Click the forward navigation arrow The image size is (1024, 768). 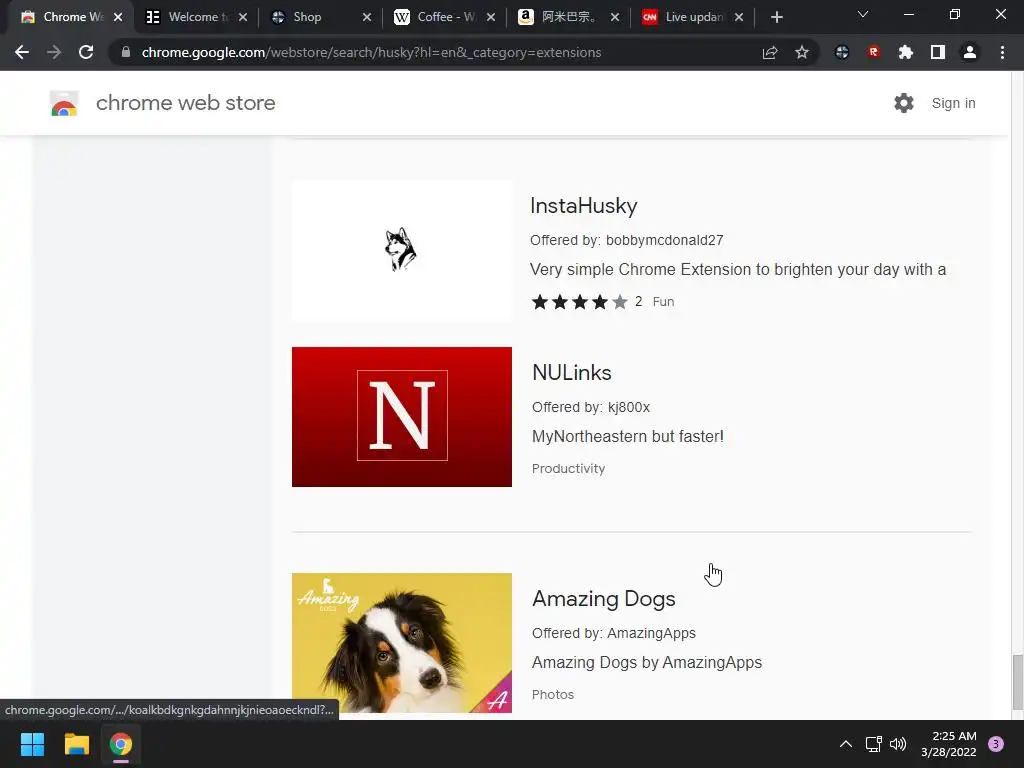54,52
